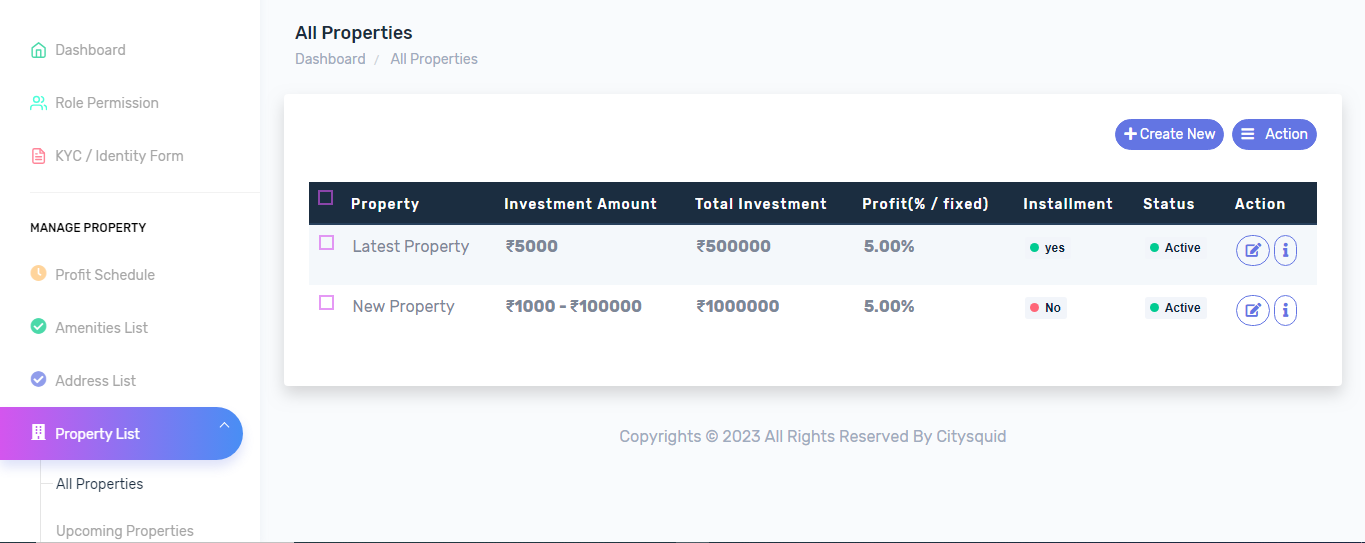Viewport: 1365px width, 543px height.
Task: Collapse the Property List menu chevron
Action: tap(224, 426)
